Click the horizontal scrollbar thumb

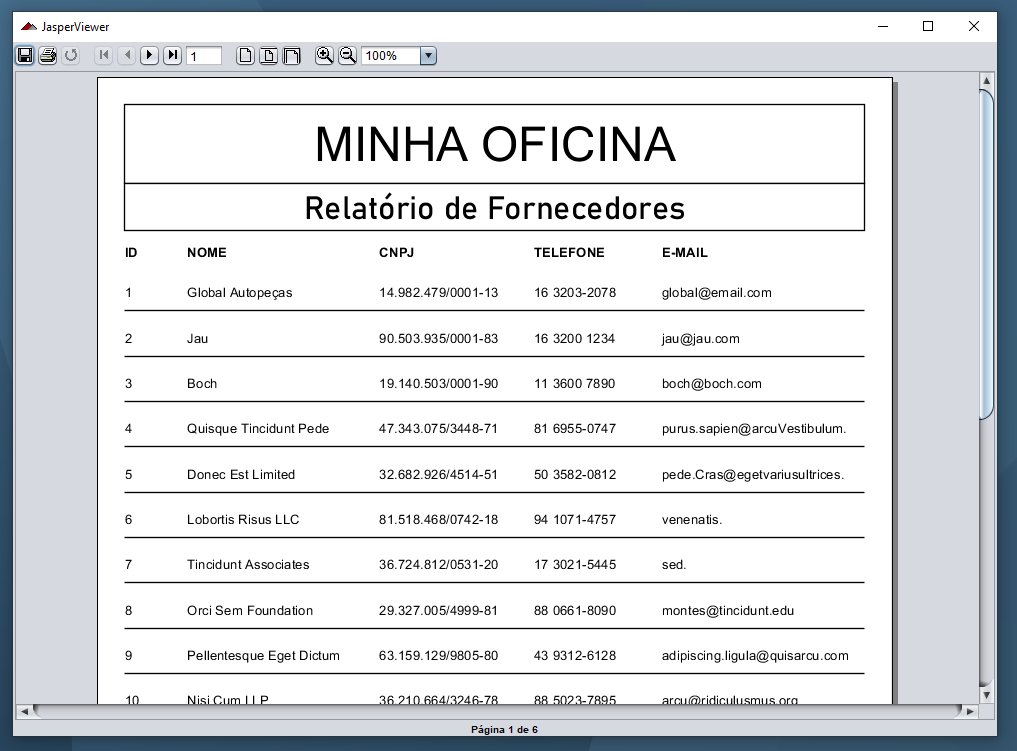[x=497, y=711]
